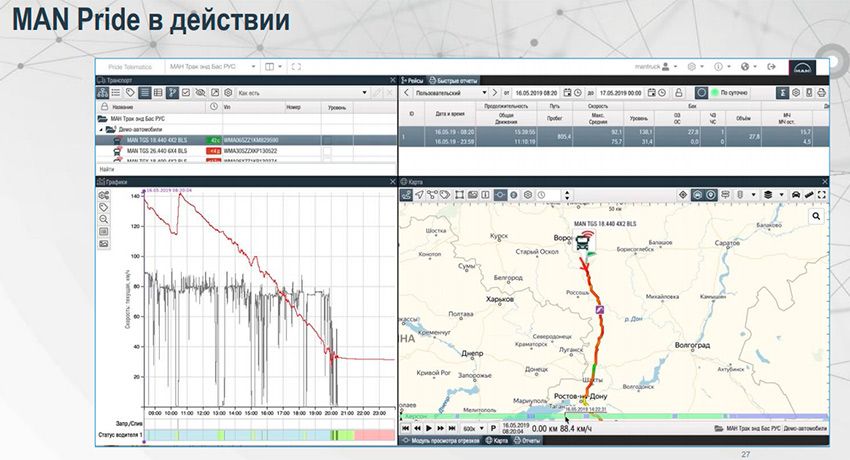Open the tags filter icon in Транспорт toolbar
Screen dimensions: 850x460
130,92
